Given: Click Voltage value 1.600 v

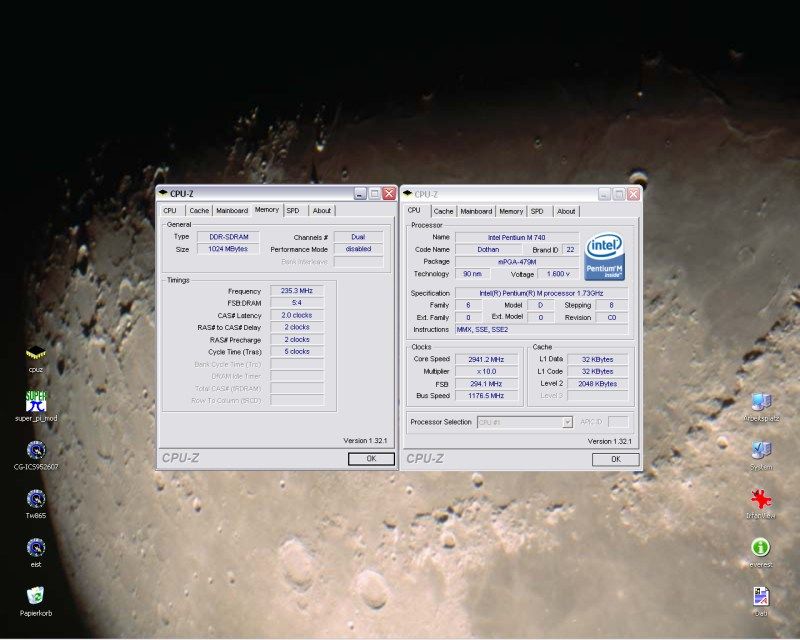Looking at the screenshot, I should point(558,274).
